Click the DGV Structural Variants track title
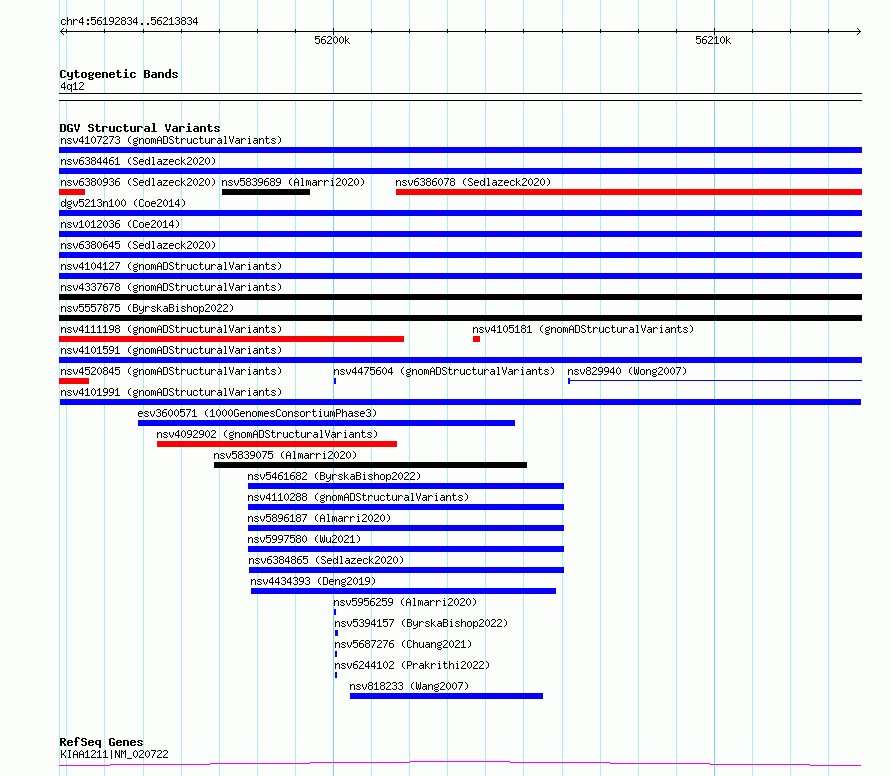890x776 pixels. [140, 128]
